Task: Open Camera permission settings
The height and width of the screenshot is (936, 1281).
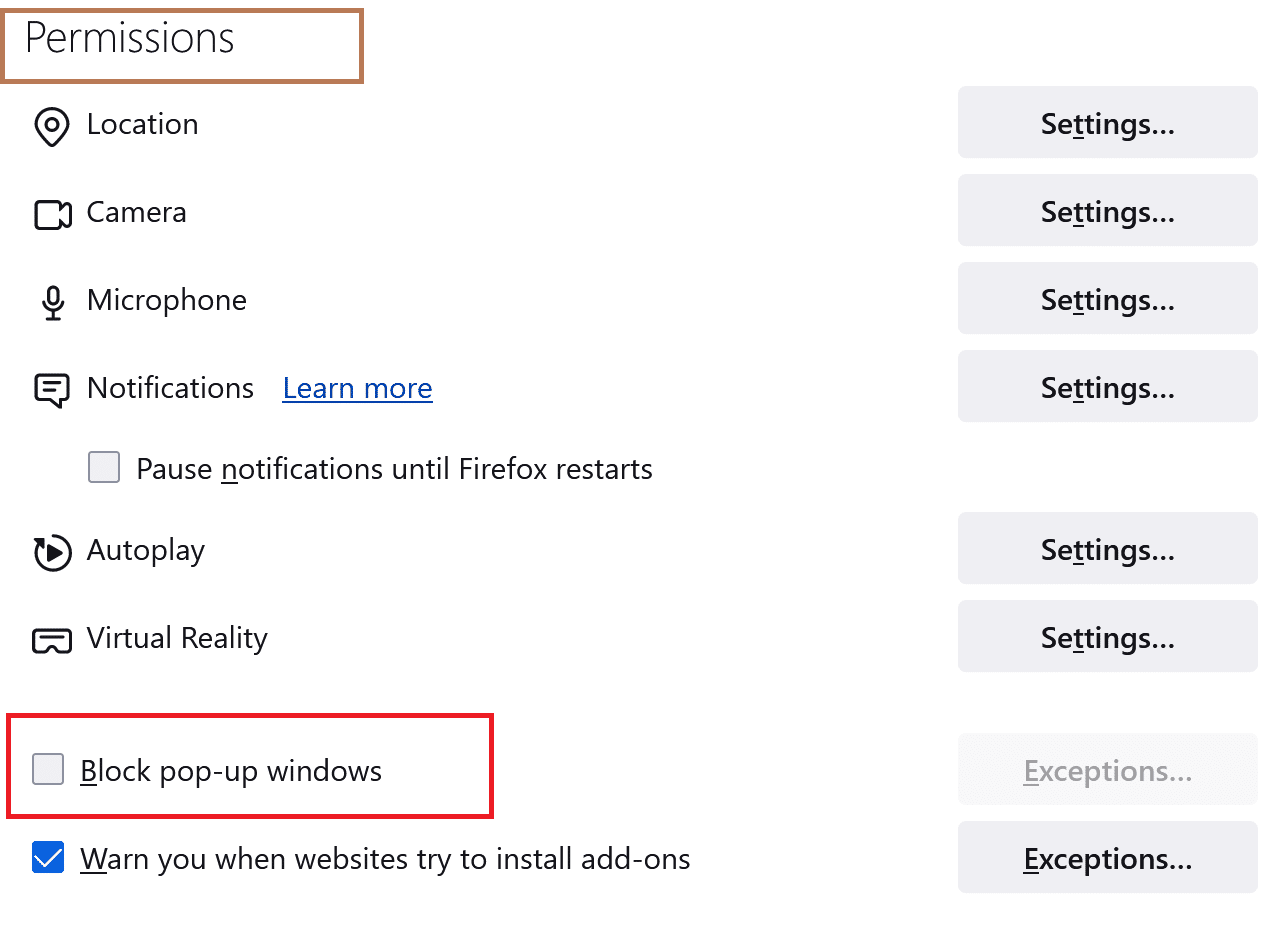Action: pyautogui.click(x=1106, y=211)
